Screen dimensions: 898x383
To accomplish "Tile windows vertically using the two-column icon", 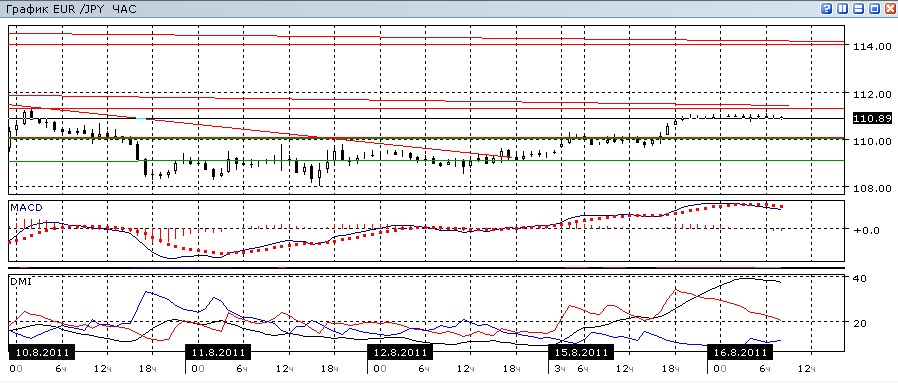I will point(842,9).
